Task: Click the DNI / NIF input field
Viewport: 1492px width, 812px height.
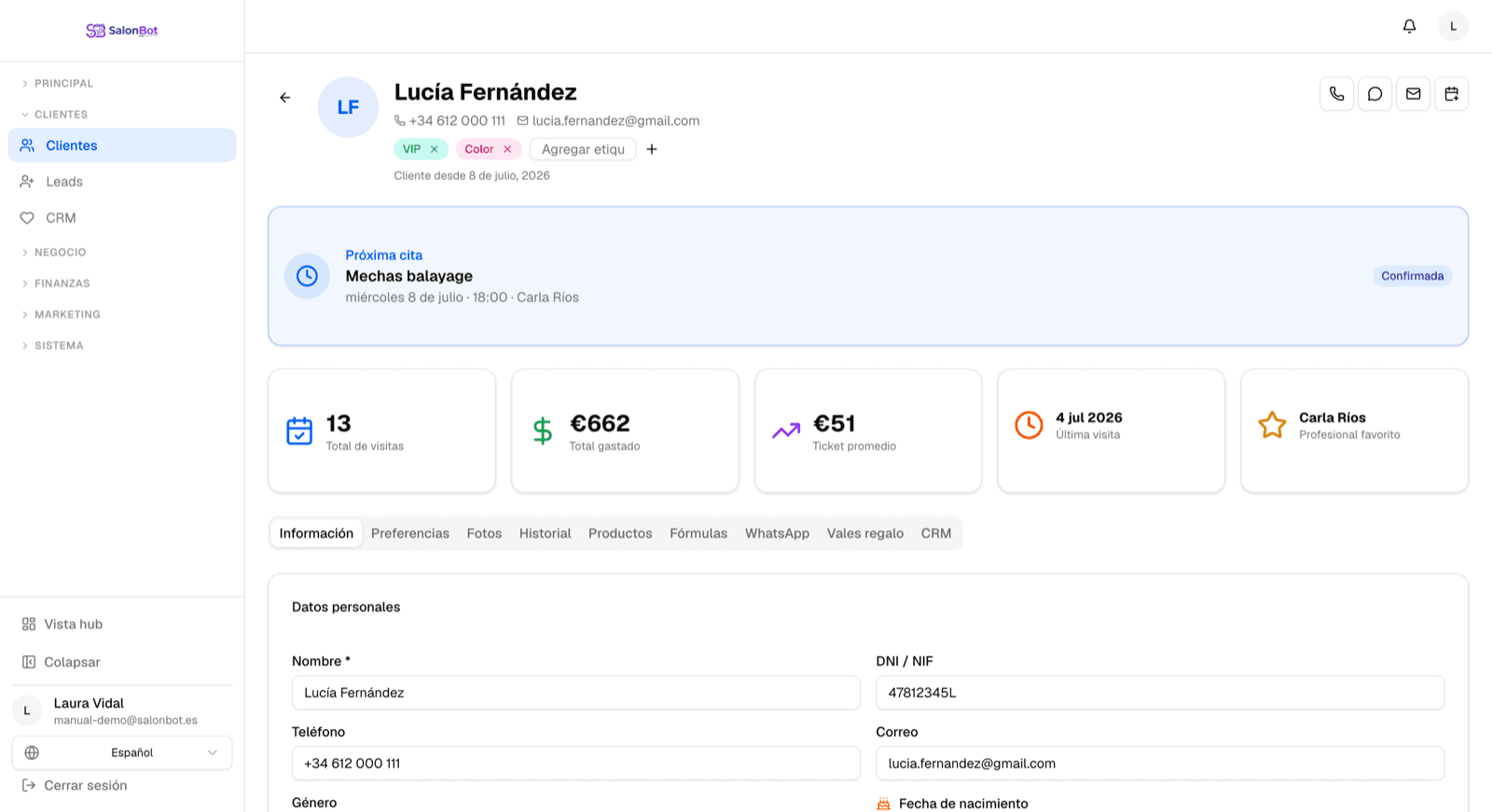Action: point(1160,693)
